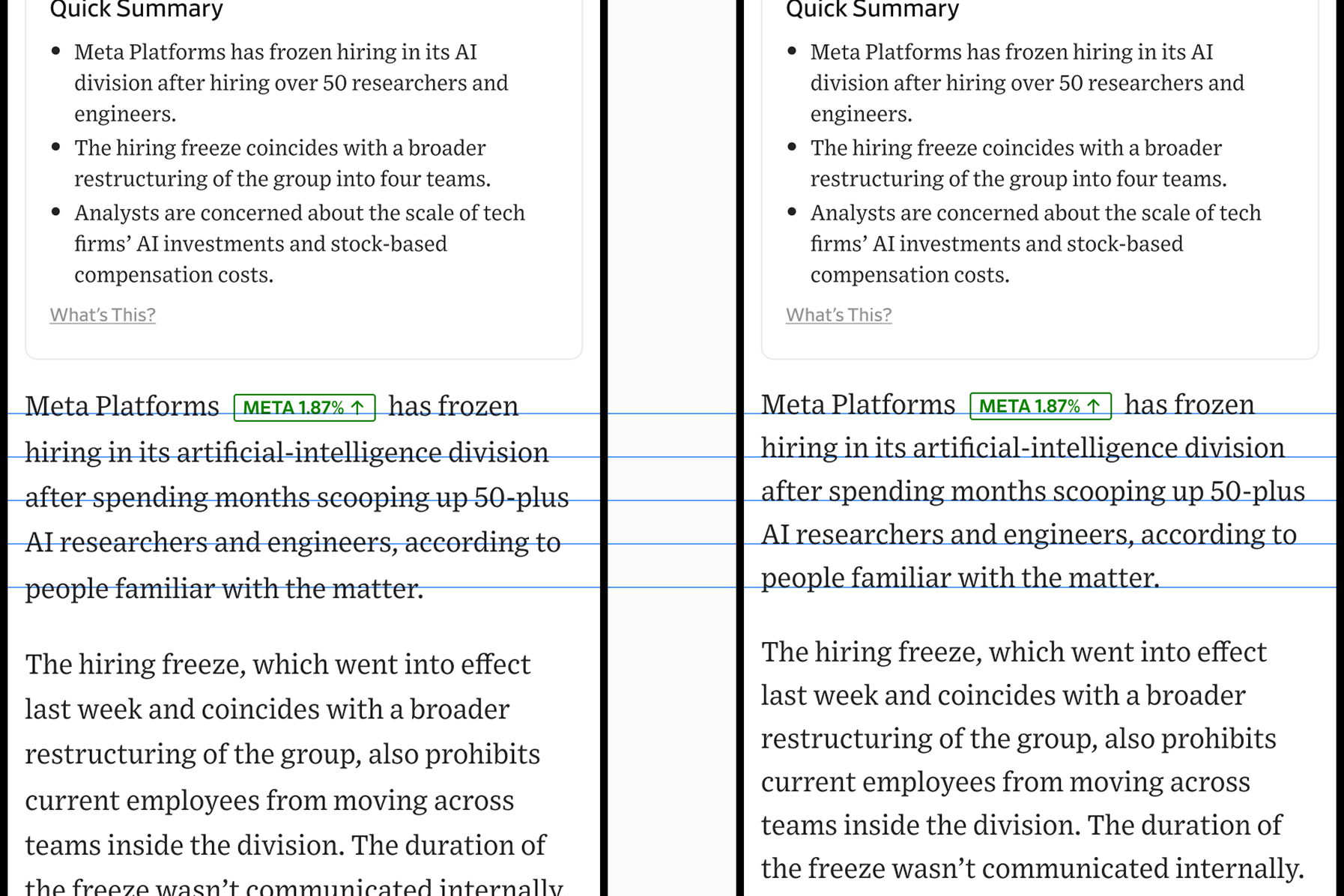Click the left panel's "What's This?" link

(103, 315)
